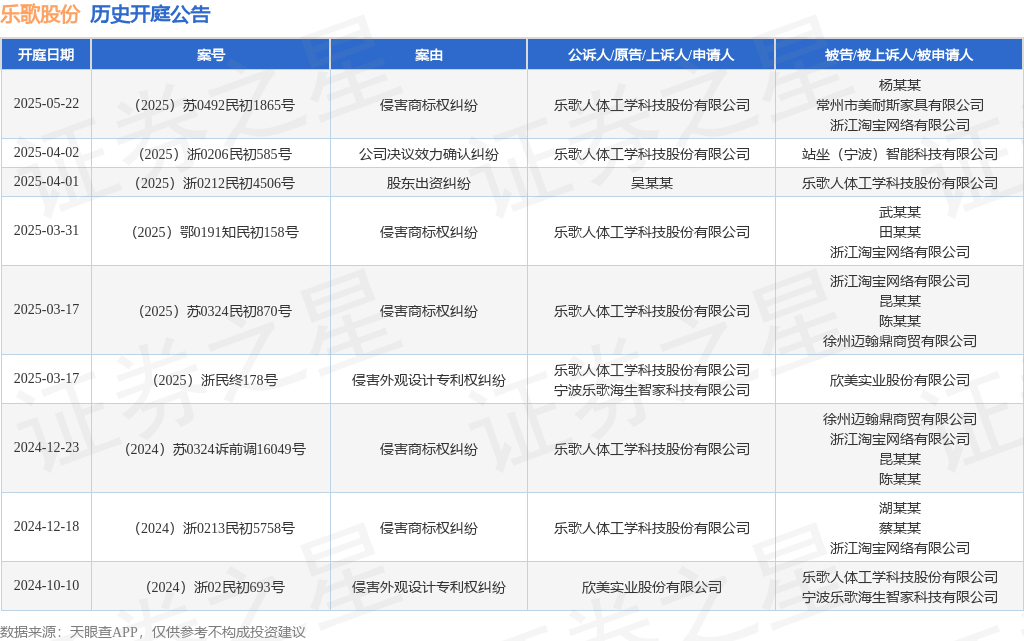Select case number (2024)浙0213民初5758号
This screenshot has width=1024, height=641.
(214, 528)
